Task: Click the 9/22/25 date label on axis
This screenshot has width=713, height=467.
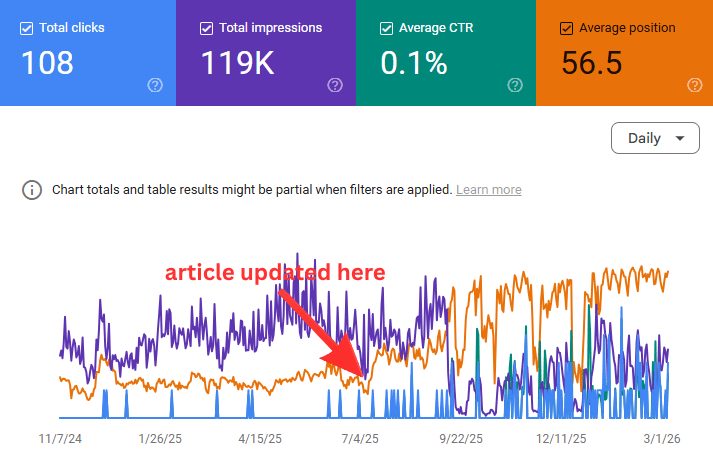Action: click(463, 439)
